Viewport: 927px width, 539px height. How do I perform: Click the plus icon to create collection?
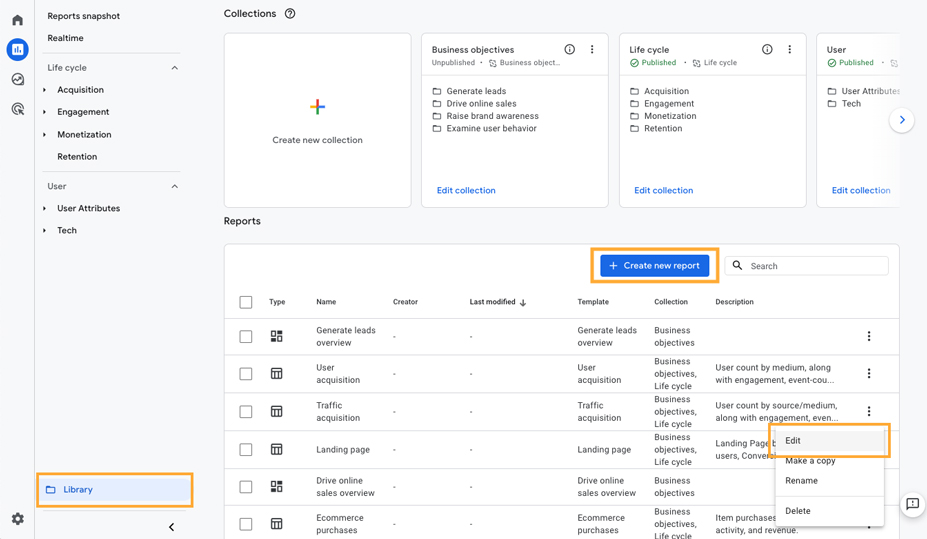click(x=317, y=107)
